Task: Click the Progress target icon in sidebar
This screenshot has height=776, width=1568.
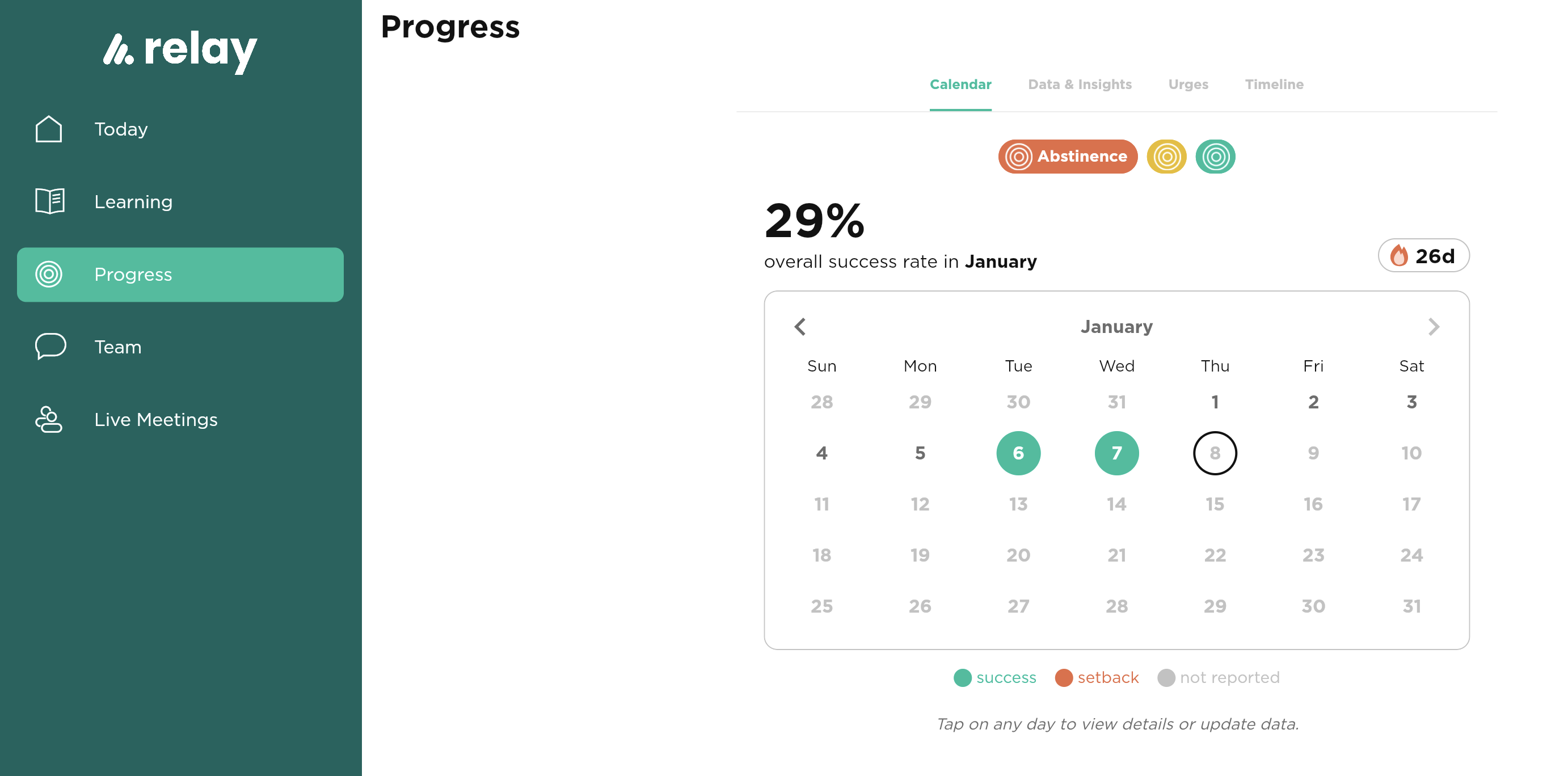Action: (49, 275)
